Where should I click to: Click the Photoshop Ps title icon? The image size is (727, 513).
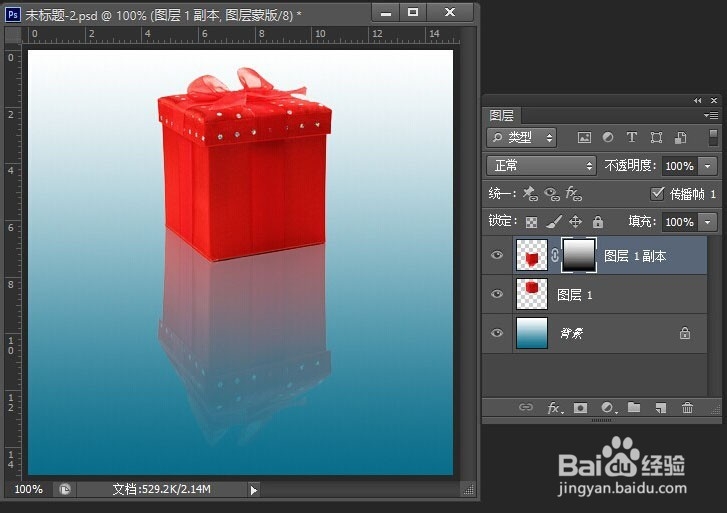point(13,14)
